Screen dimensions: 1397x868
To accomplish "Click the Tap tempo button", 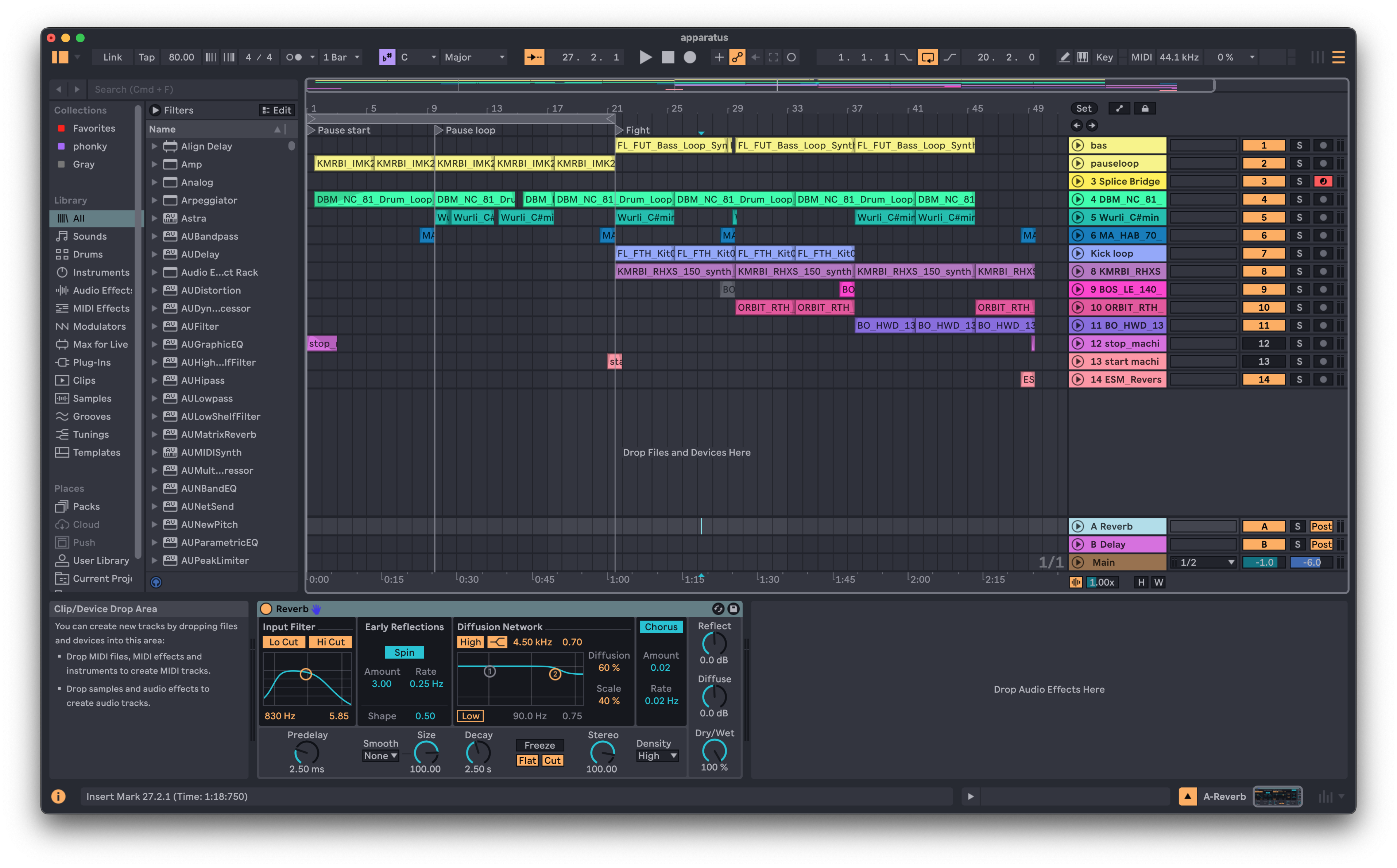I will click(146, 57).
